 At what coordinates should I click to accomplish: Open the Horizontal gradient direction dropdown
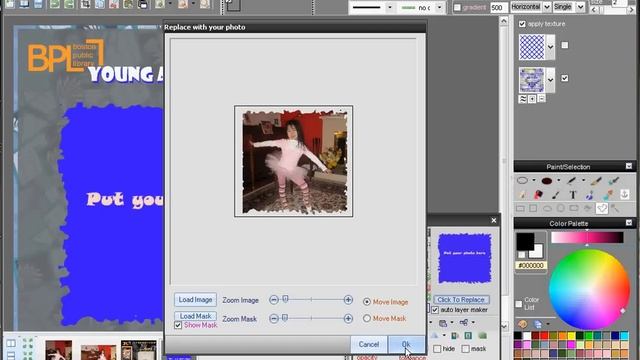point(547,7)
